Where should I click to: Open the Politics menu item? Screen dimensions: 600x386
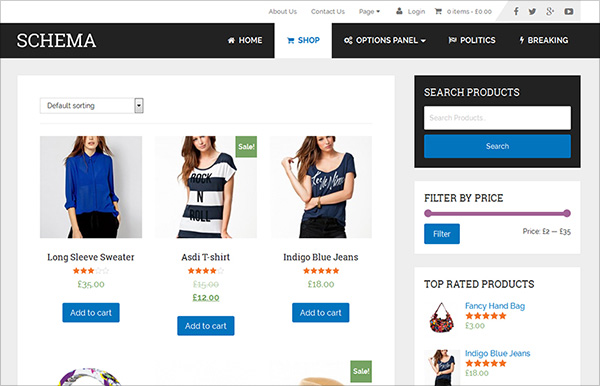click(472, 40)
